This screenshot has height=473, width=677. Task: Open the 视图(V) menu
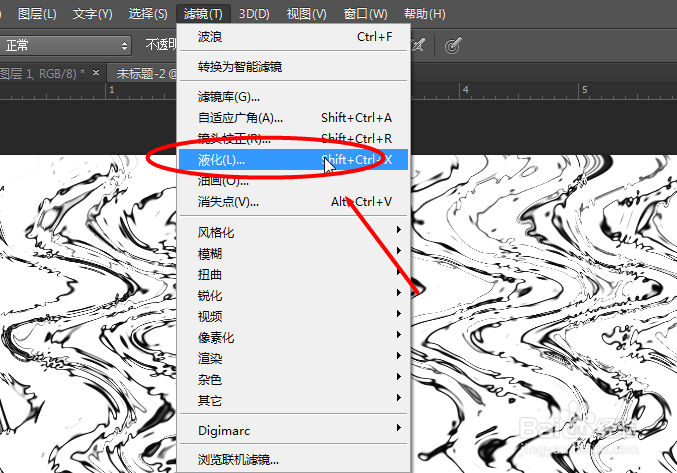pyautogui.click(x=307, y=14)
